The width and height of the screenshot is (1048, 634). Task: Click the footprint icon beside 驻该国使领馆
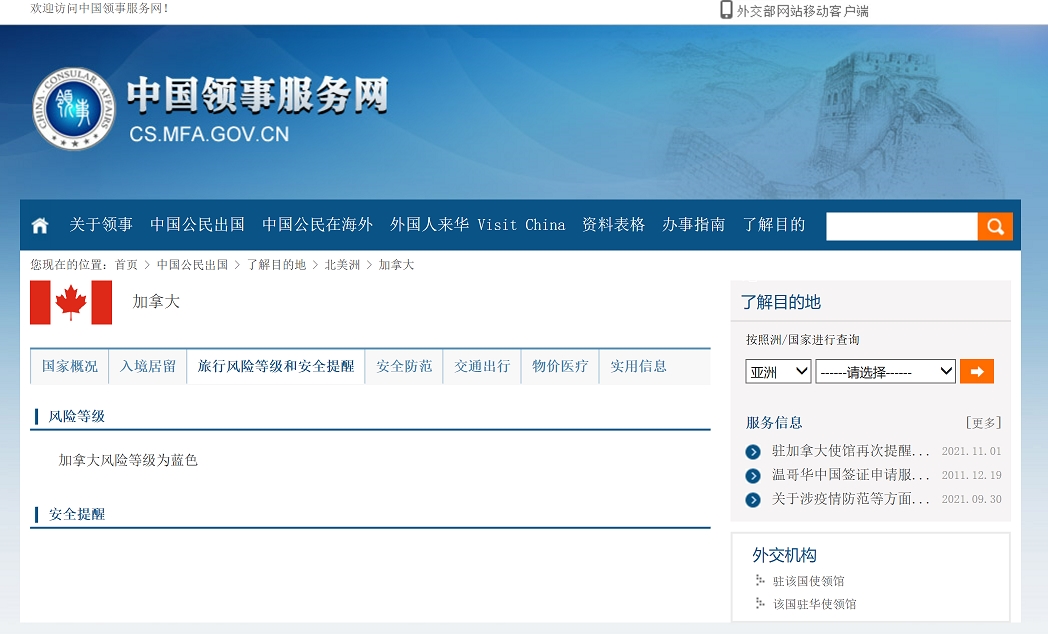tap(758, 580)
